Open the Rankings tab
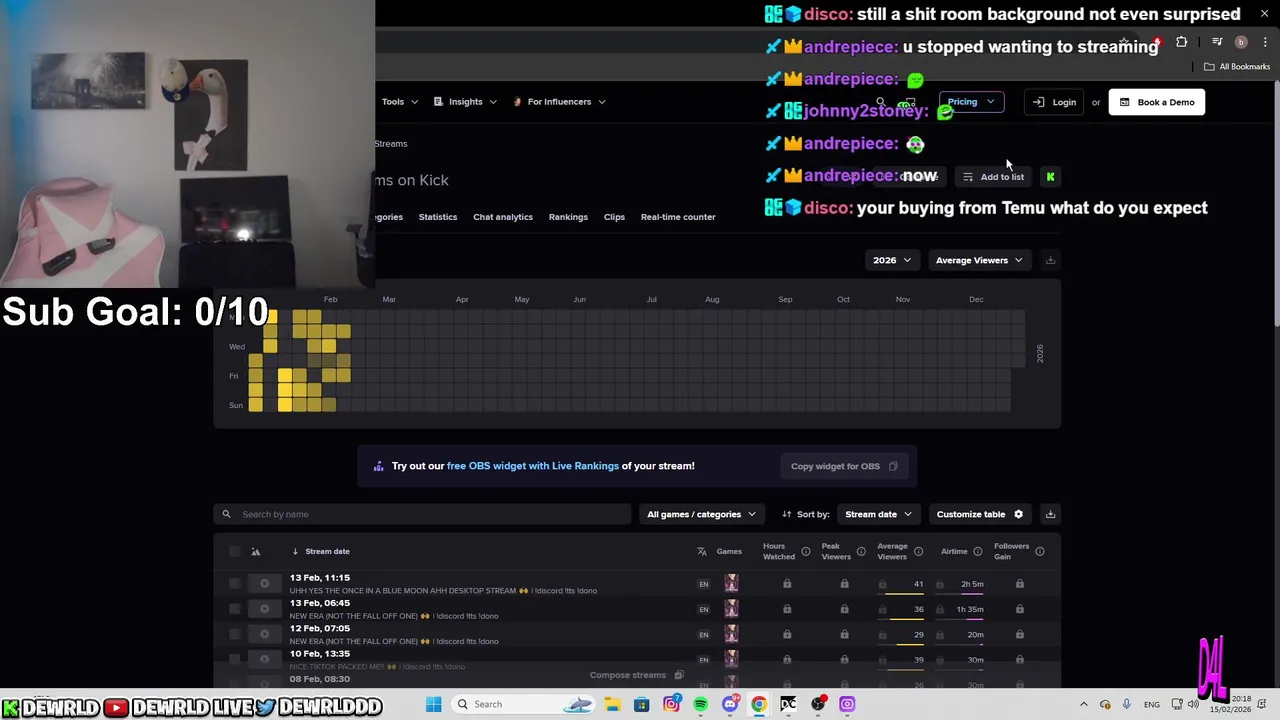 tap(568, 217)
